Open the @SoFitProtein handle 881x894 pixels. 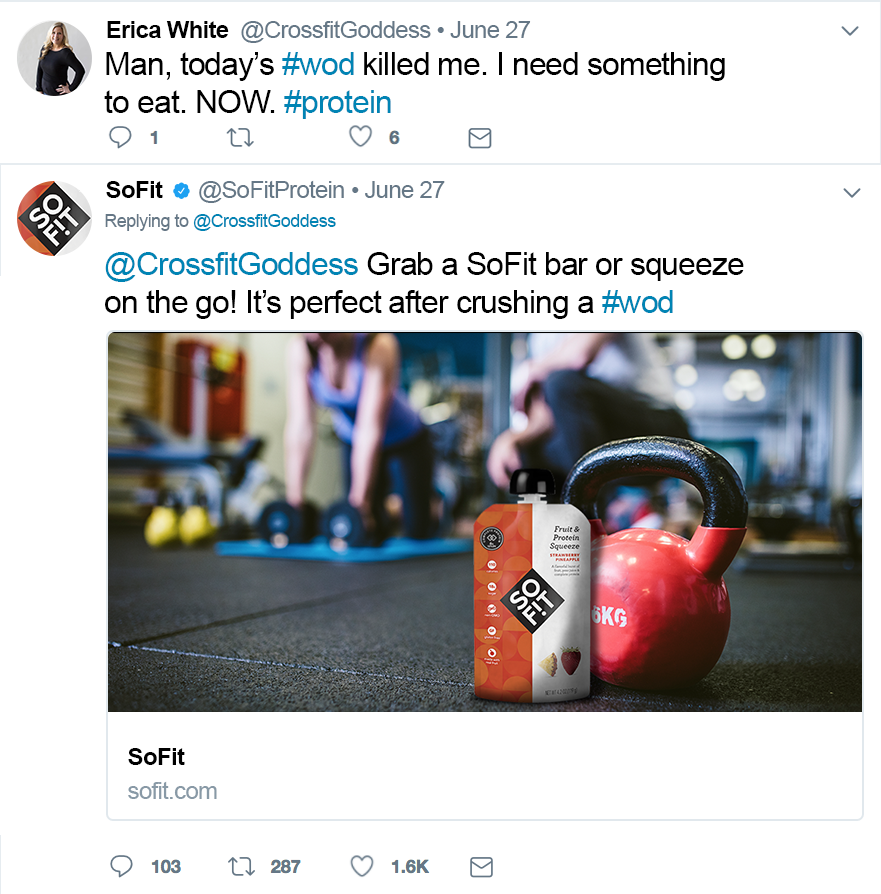(271, 190)
